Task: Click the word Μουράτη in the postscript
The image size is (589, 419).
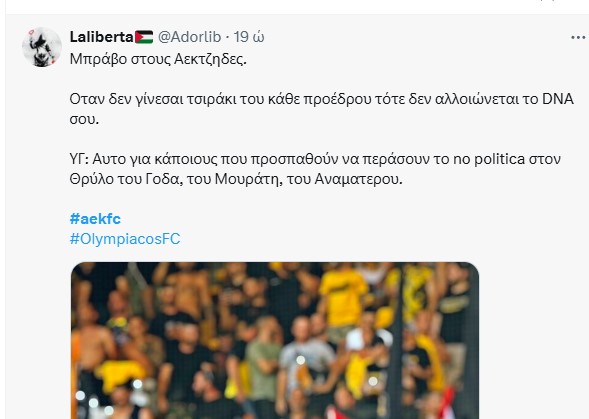Action: click(248, 179)
